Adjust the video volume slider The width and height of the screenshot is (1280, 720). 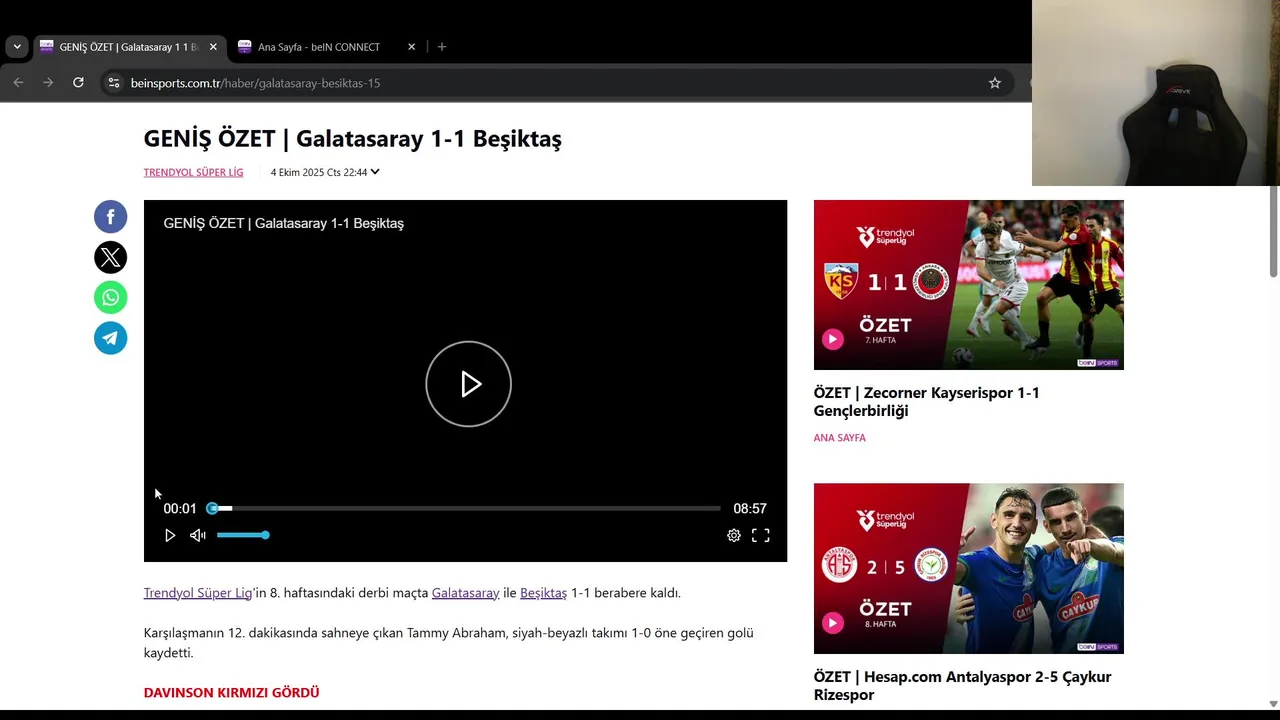[243, 535]
